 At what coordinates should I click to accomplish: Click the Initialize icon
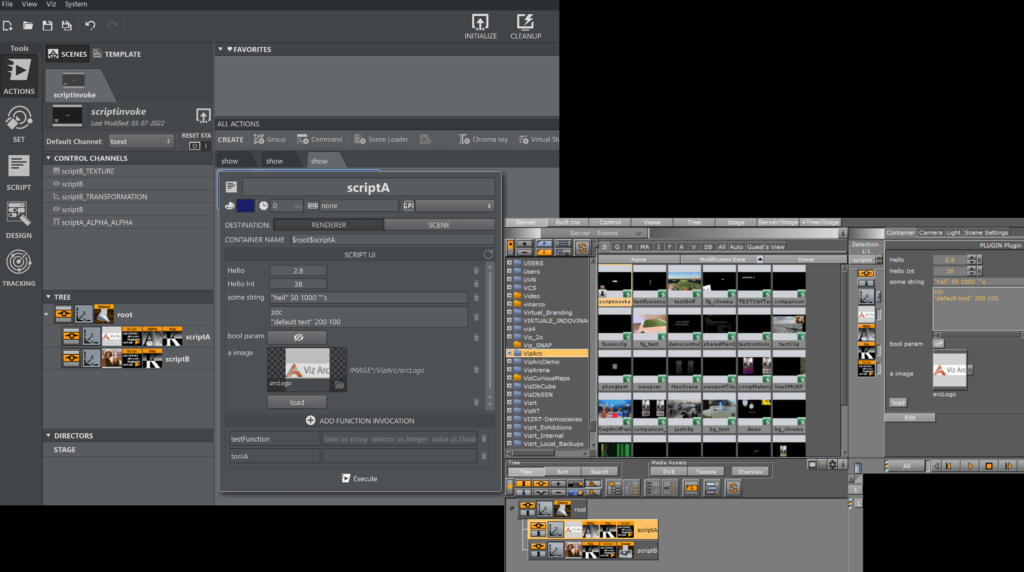coord(480,23)
